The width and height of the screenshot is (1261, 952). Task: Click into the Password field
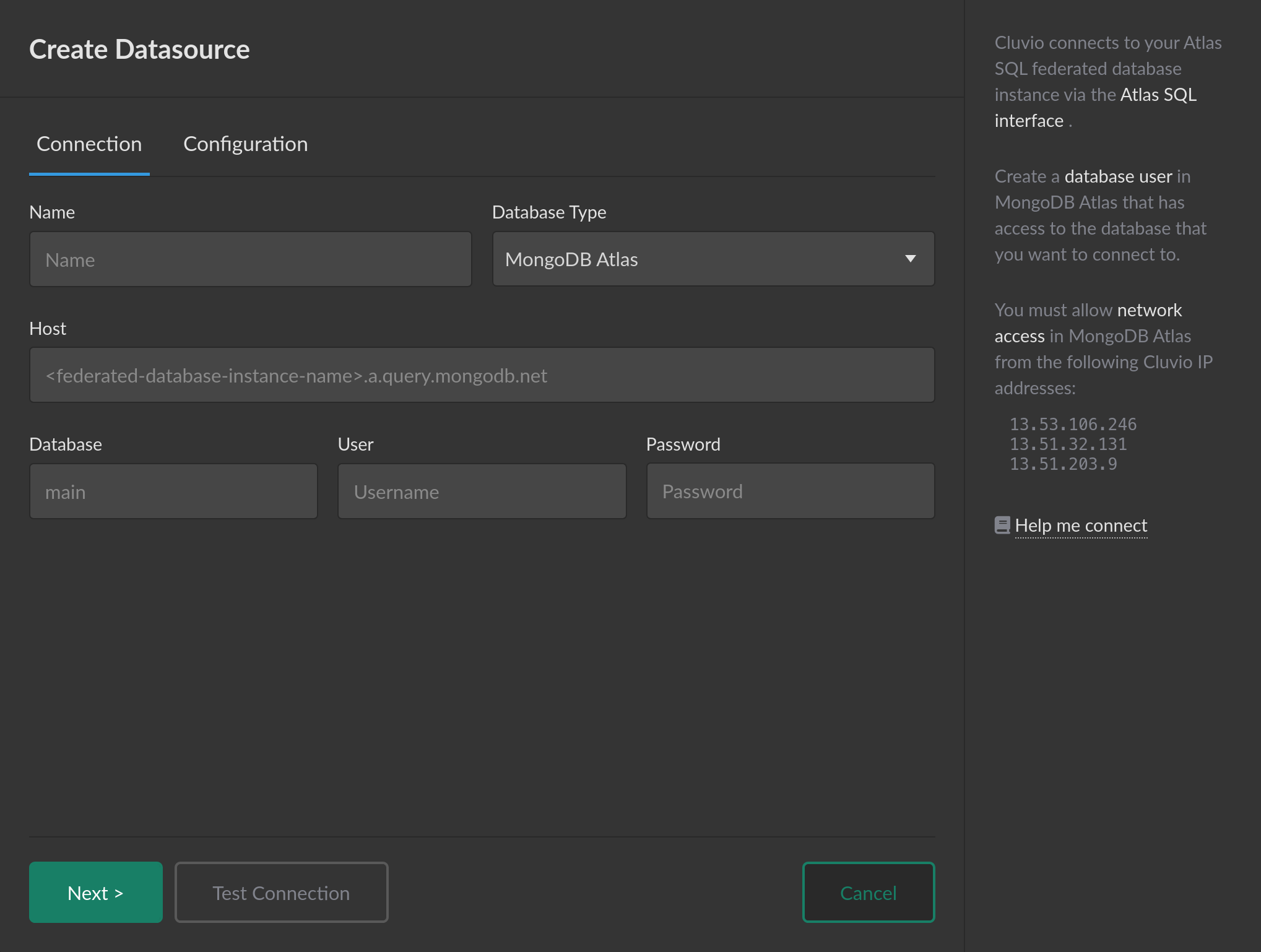[791, 491]
